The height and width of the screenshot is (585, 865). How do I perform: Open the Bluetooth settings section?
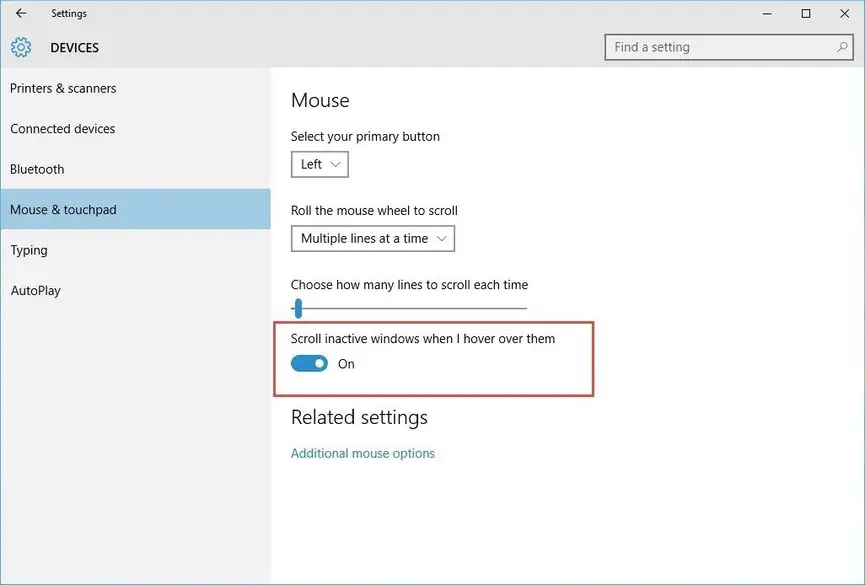click(37, 169)
